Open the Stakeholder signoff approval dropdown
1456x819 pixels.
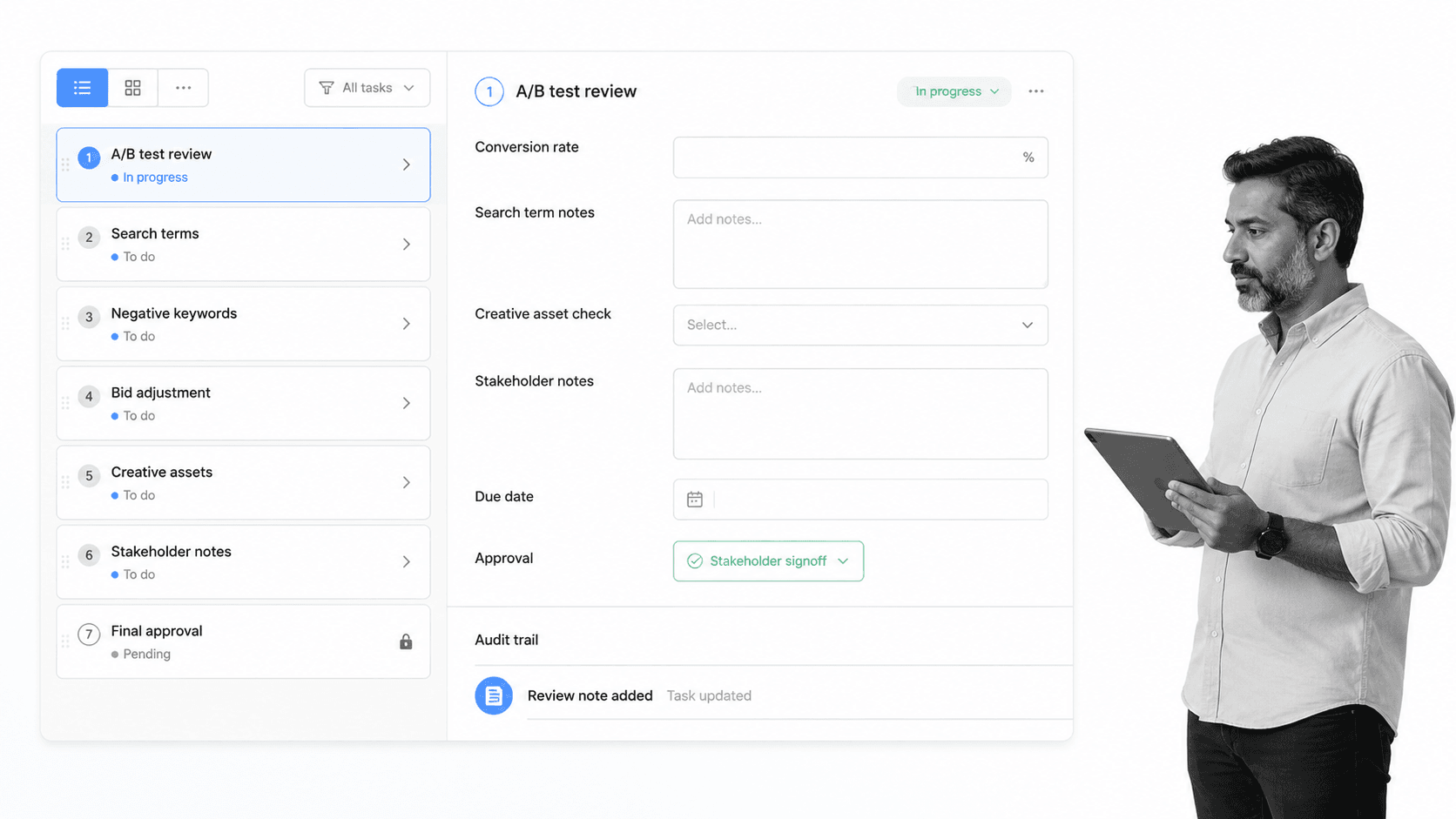(768, 561)
